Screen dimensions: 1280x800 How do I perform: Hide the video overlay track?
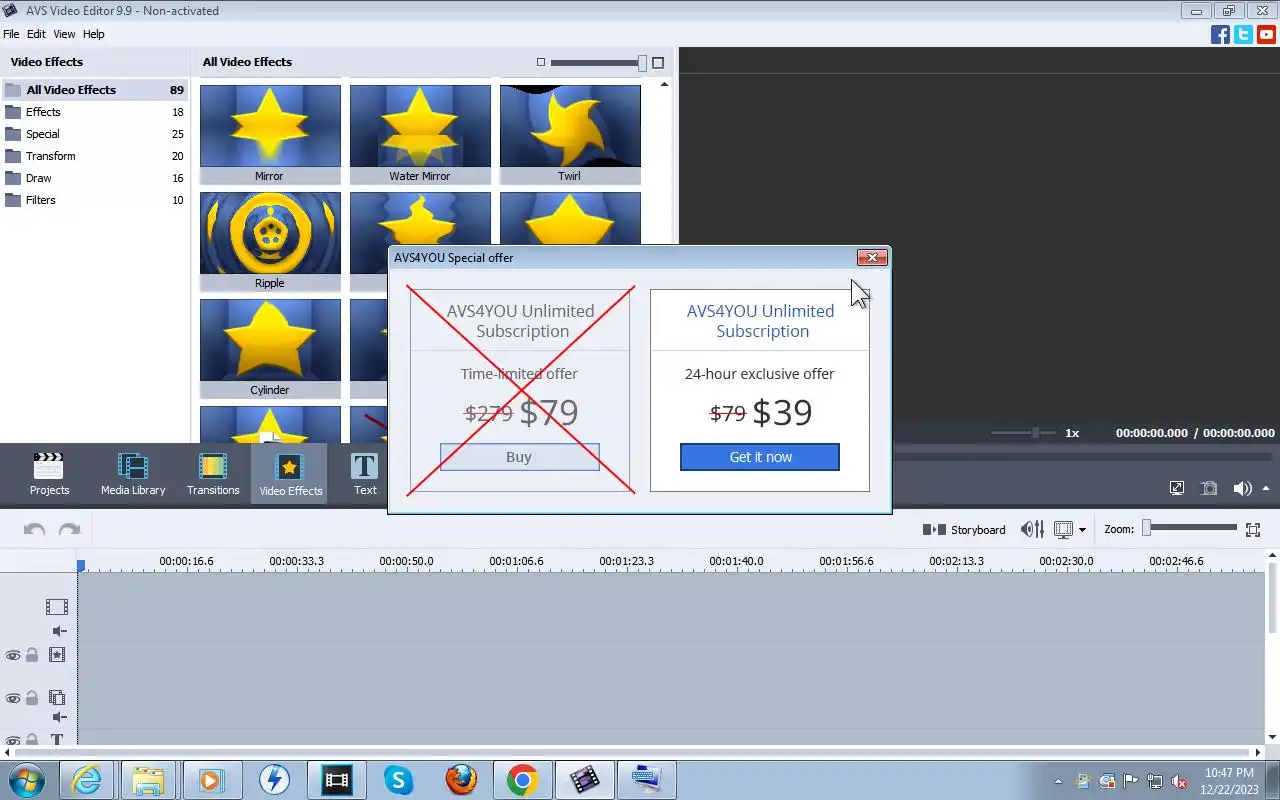[13, 698]
